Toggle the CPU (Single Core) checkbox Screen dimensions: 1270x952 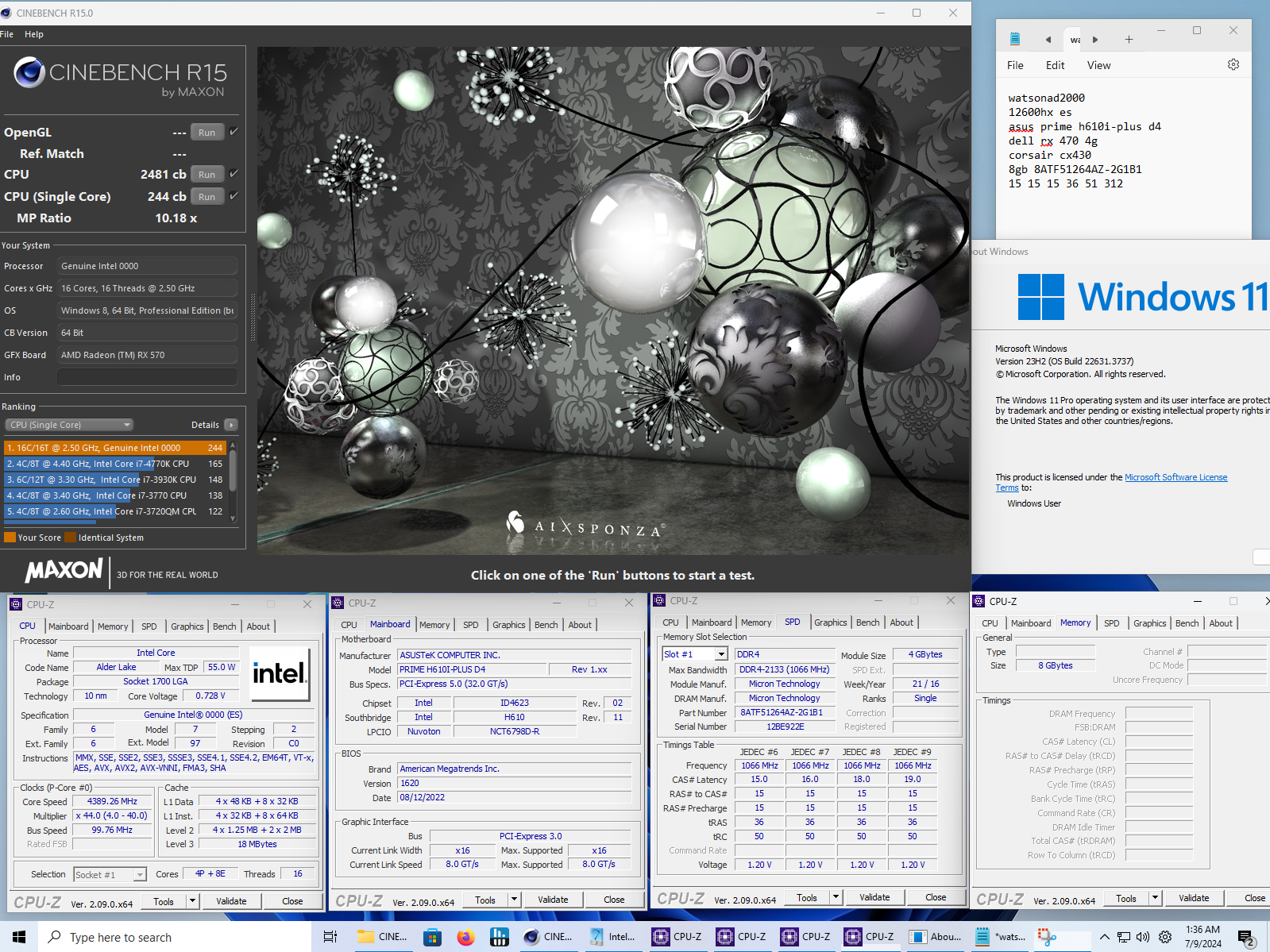234,196
